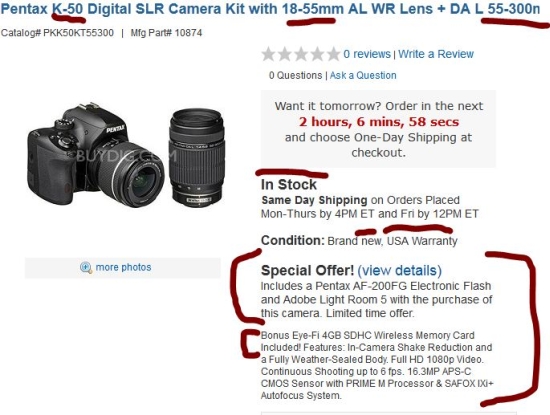This screenshot has width=550, height=415.
Task: Click the Special Offer! heading
Action: 308,270
